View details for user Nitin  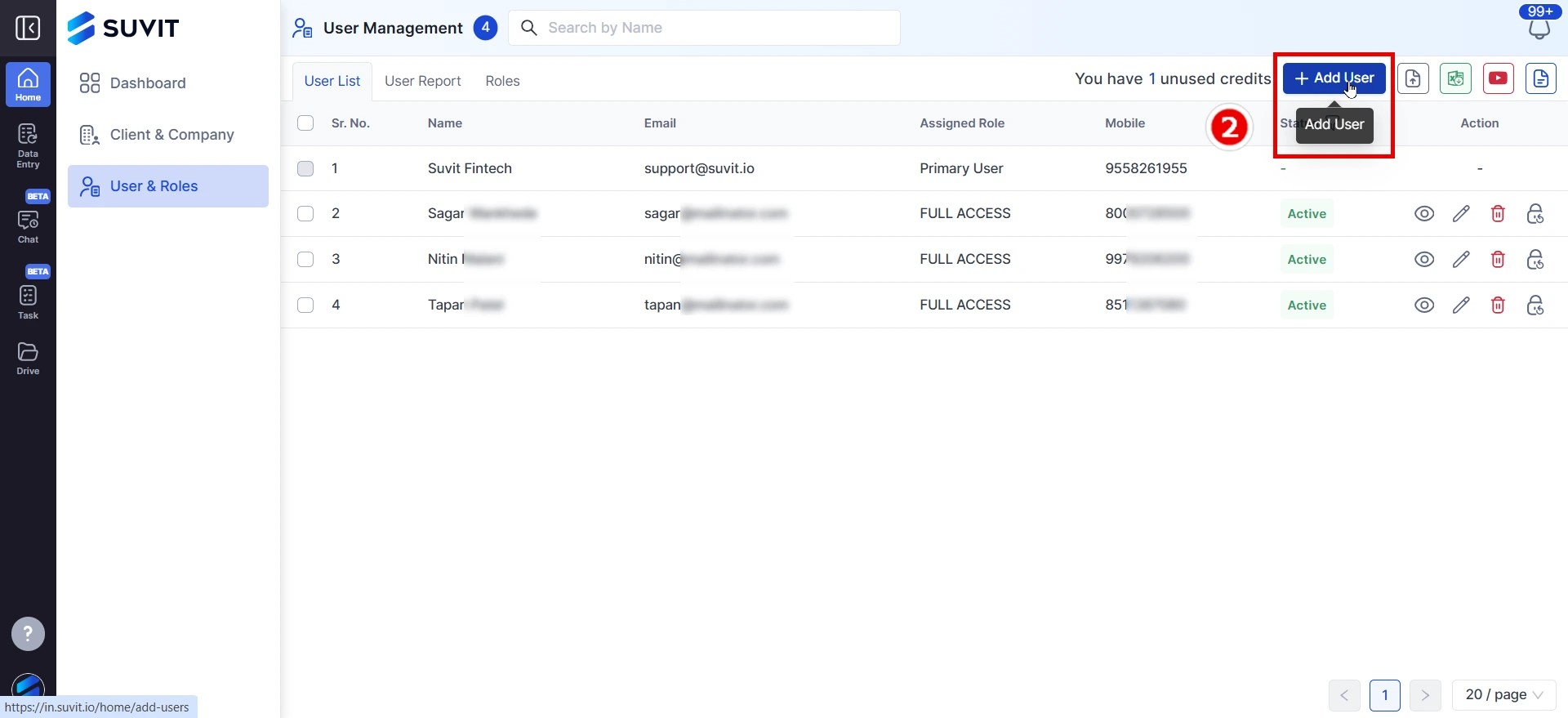coord(1424,260)
